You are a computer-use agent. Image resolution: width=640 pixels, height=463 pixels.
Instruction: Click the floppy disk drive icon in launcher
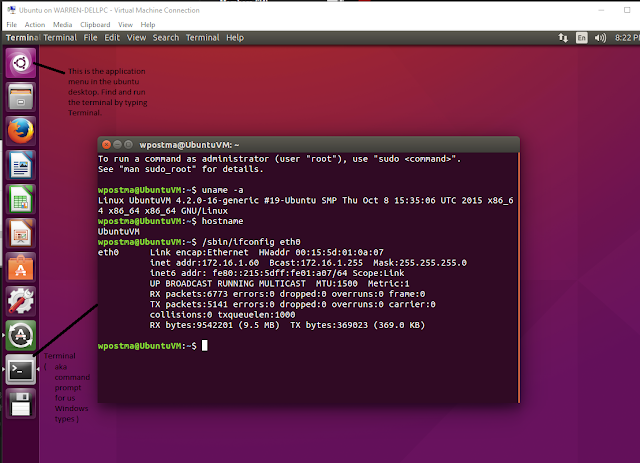click(20, 404)
